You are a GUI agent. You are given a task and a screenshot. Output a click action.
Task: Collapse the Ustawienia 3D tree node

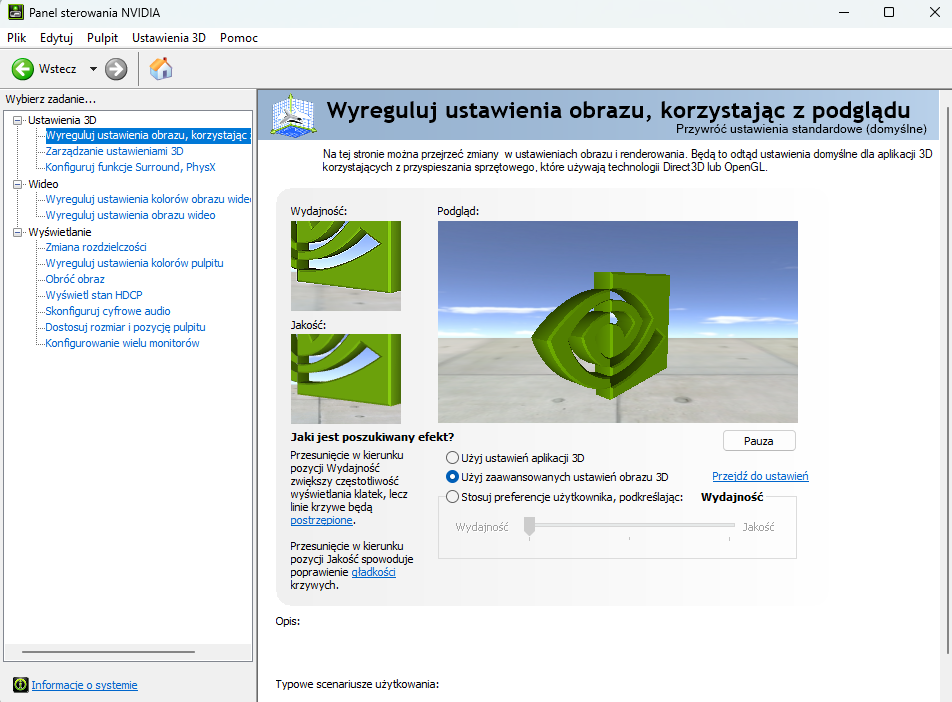(18, 120)
